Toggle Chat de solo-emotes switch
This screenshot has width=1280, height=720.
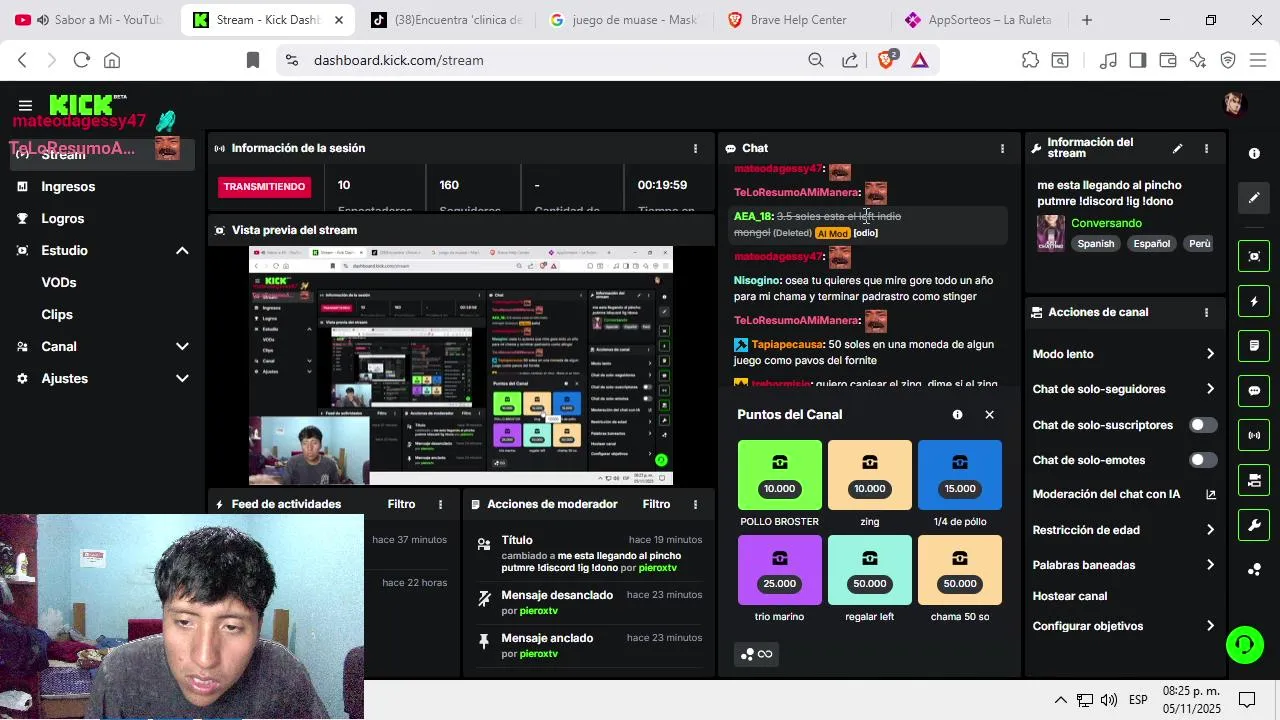click(1202, 460)
